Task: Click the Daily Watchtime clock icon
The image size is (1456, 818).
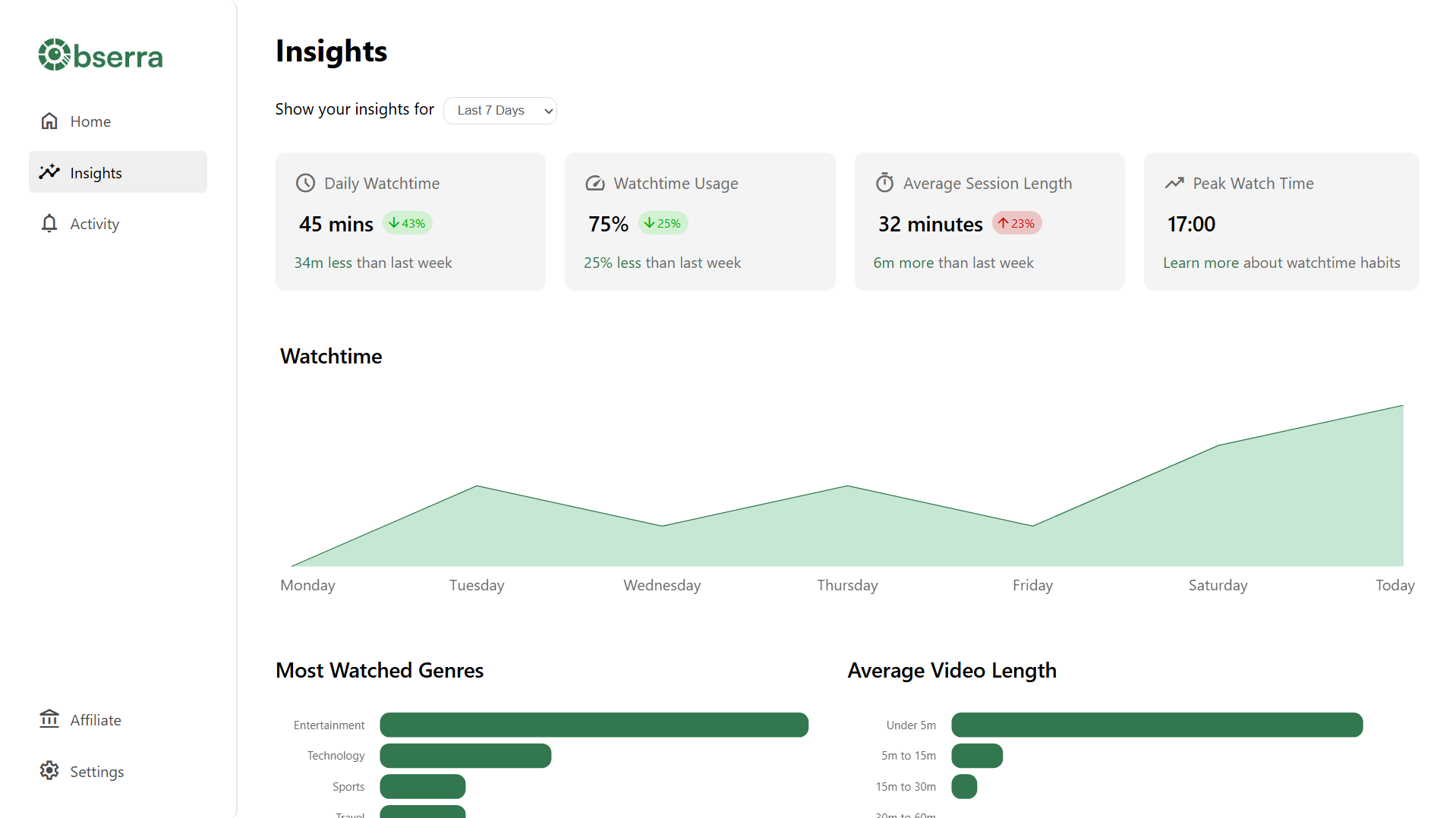Action: [x=305, y=183]
